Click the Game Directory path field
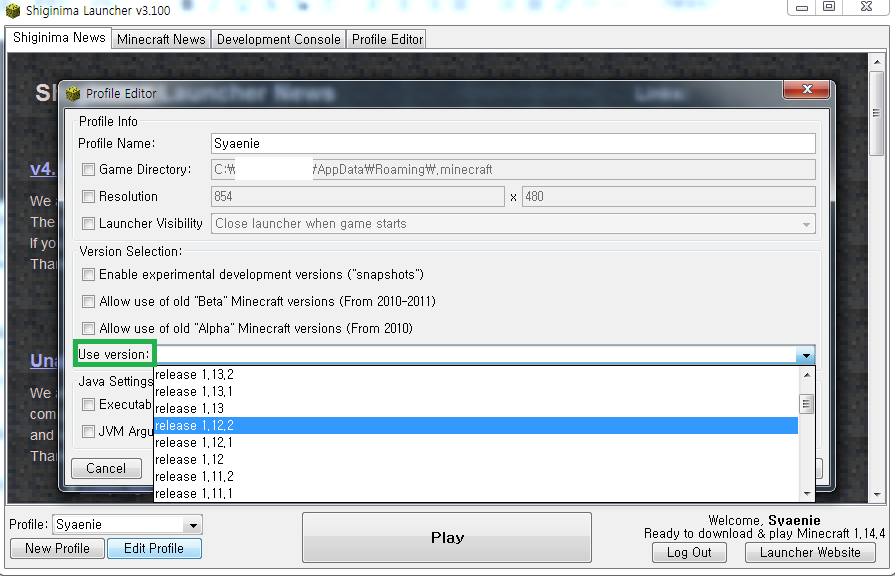Image resolution: width=895 pixels, height=576 pixels. tap(513, 170)
